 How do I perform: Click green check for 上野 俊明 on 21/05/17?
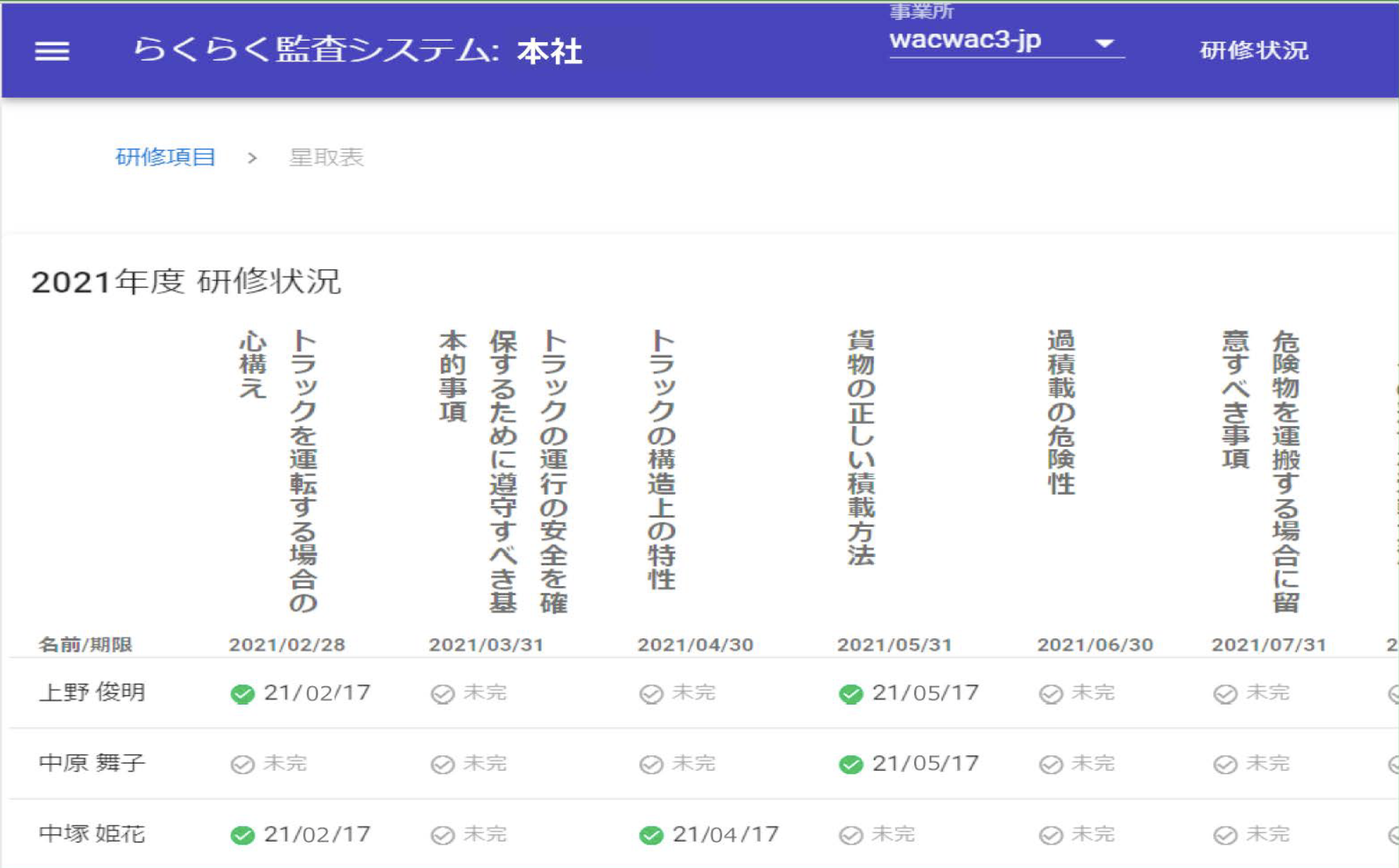[x=851, y=694]
